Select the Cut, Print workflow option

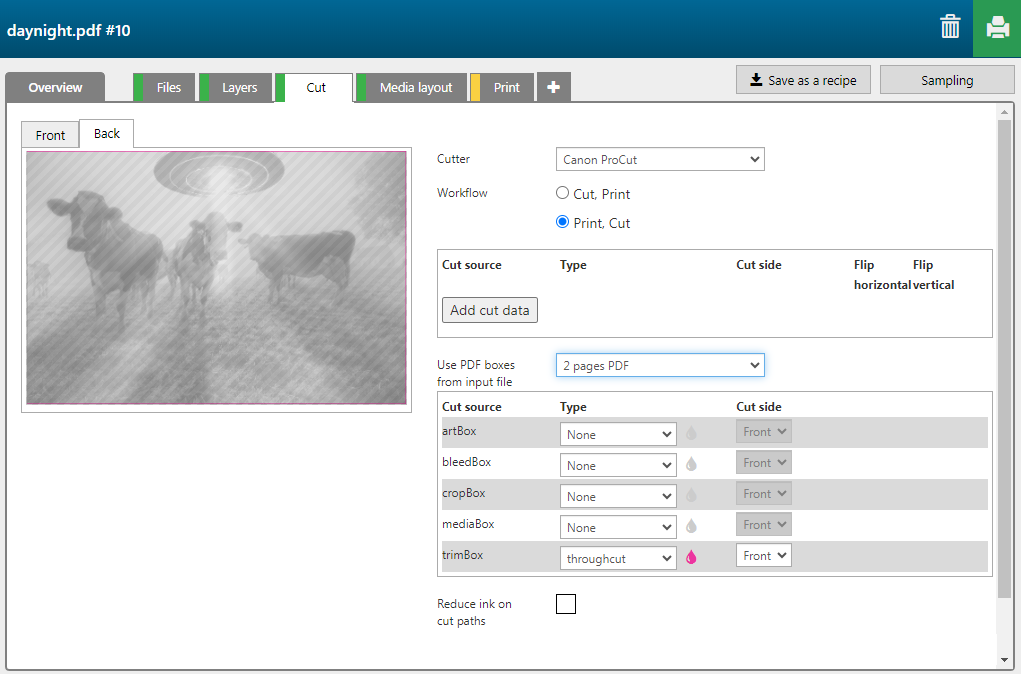pos(563,194)
